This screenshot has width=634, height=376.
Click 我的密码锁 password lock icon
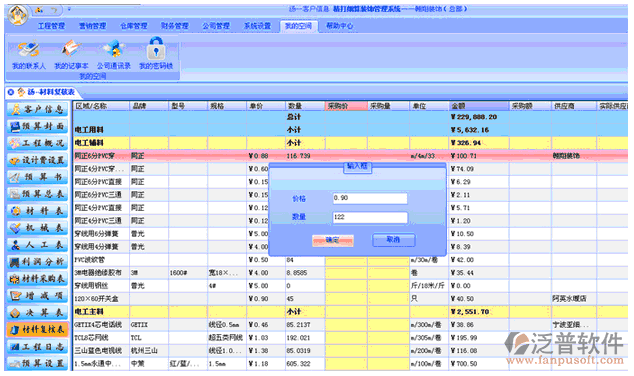click(156, 54)
